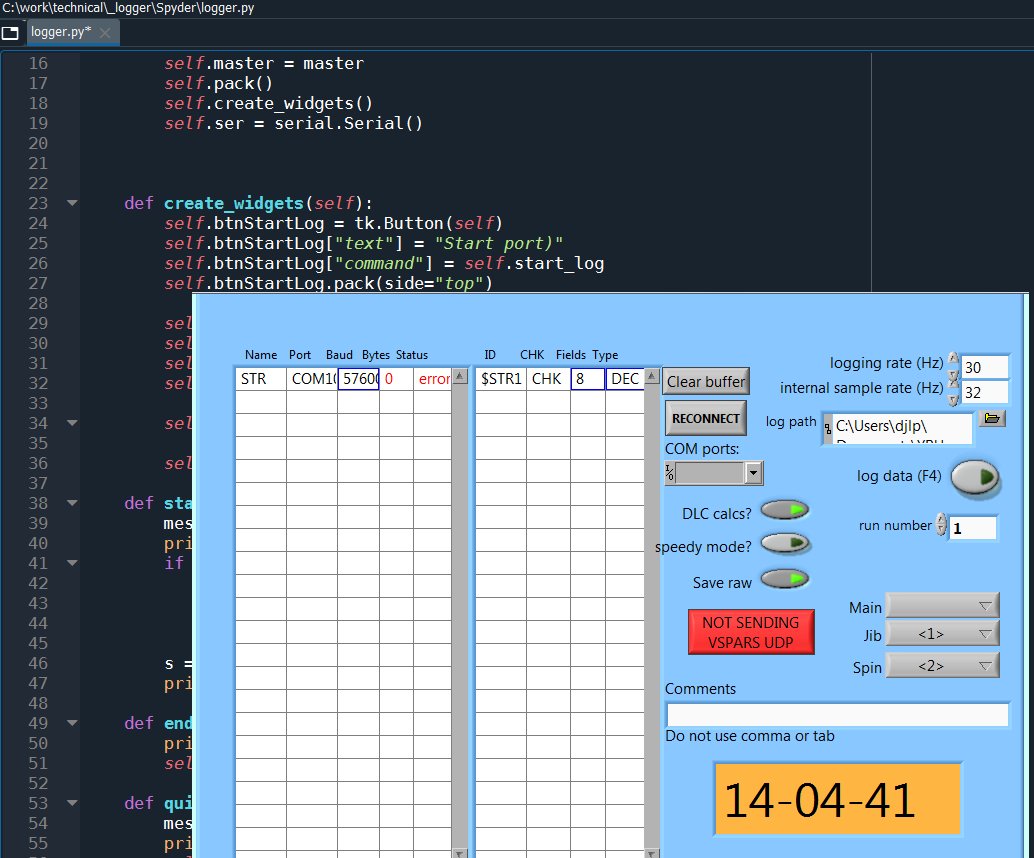Click serial.Serial() at line 19
Image resolution: width=1034 pixels, height=858 pixels.
[348, 123]
